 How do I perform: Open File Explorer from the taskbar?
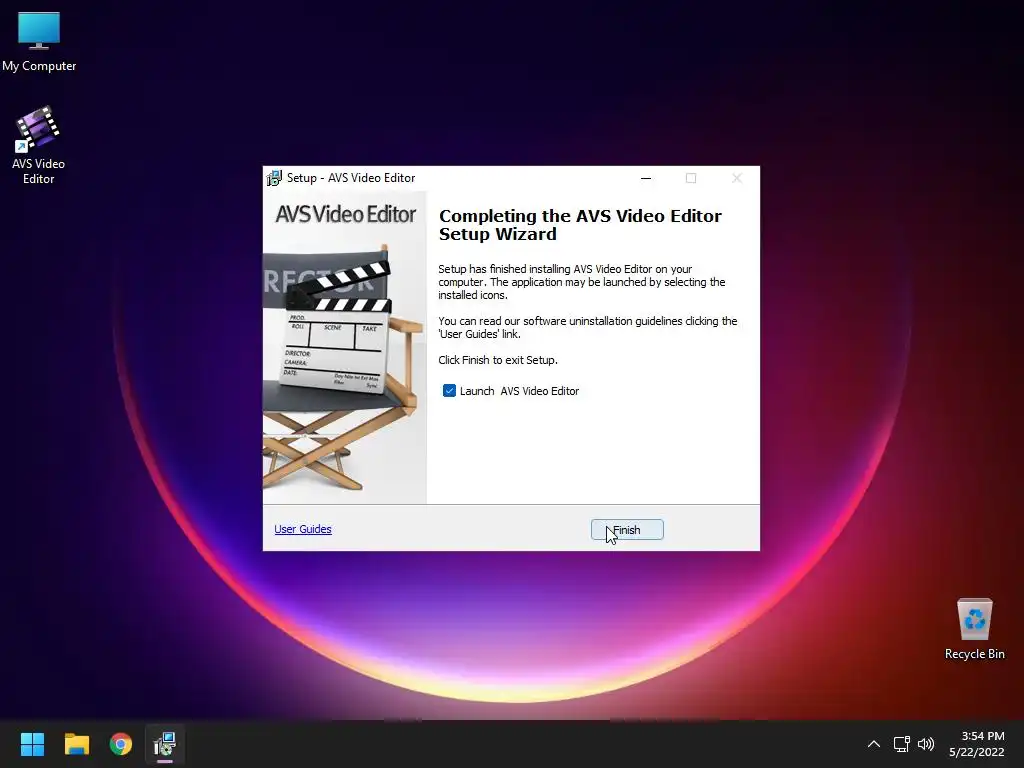[x=76, y=744]
